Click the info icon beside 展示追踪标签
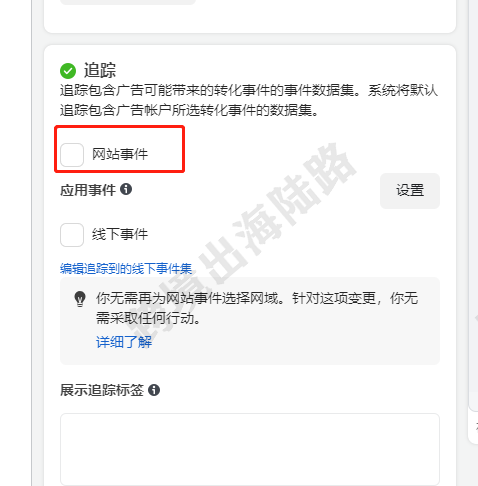 coord(154,390)
